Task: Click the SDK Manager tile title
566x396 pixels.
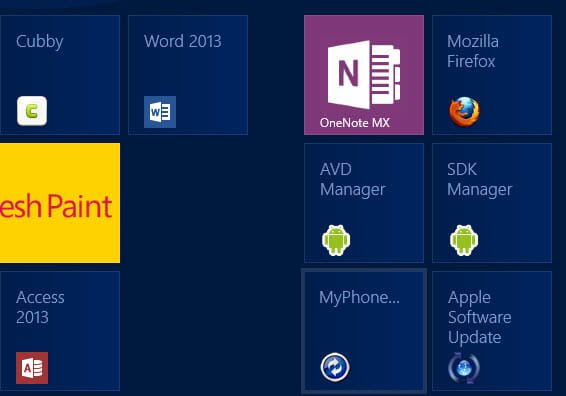Action: tap(480, 180)
